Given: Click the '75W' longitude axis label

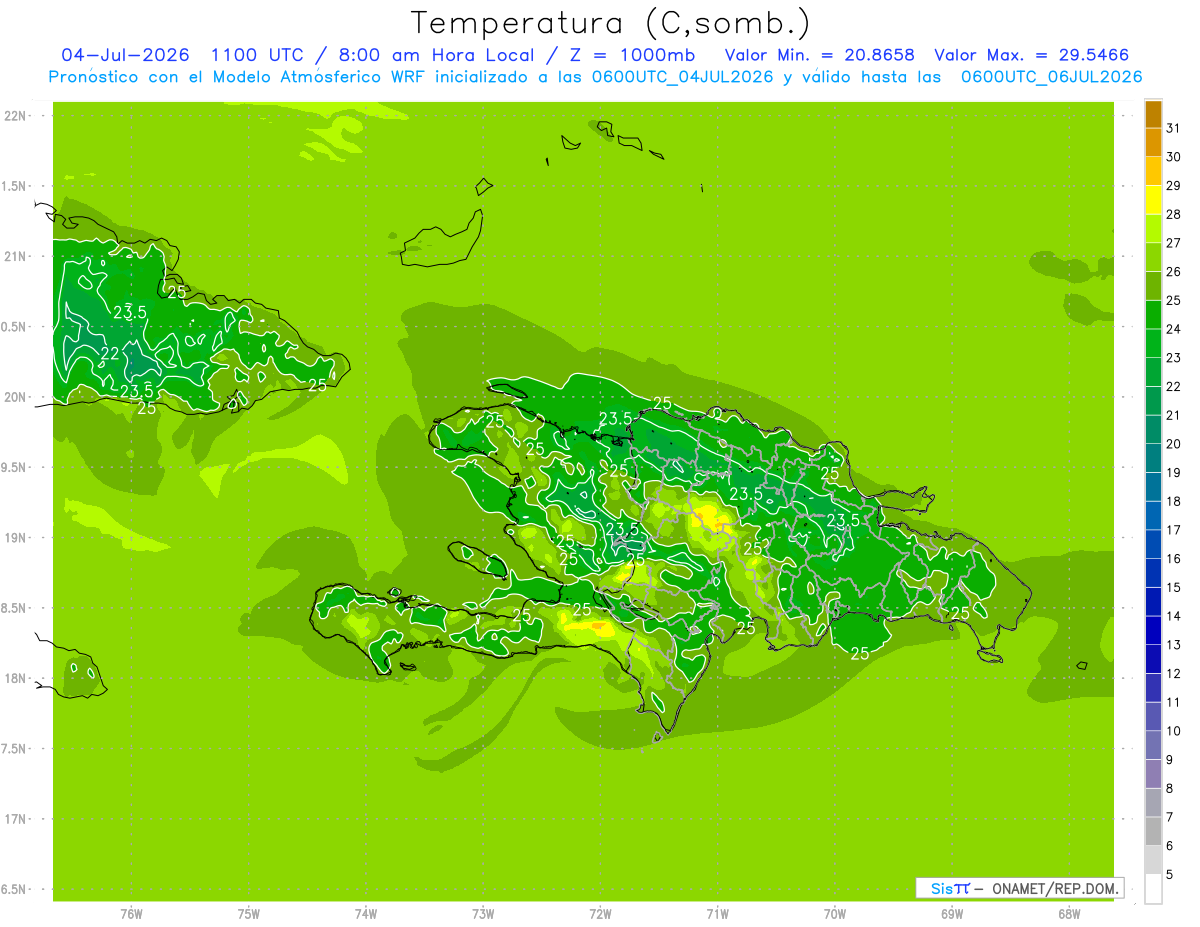Looking at the screenshot, I should [x=248, y=913].
